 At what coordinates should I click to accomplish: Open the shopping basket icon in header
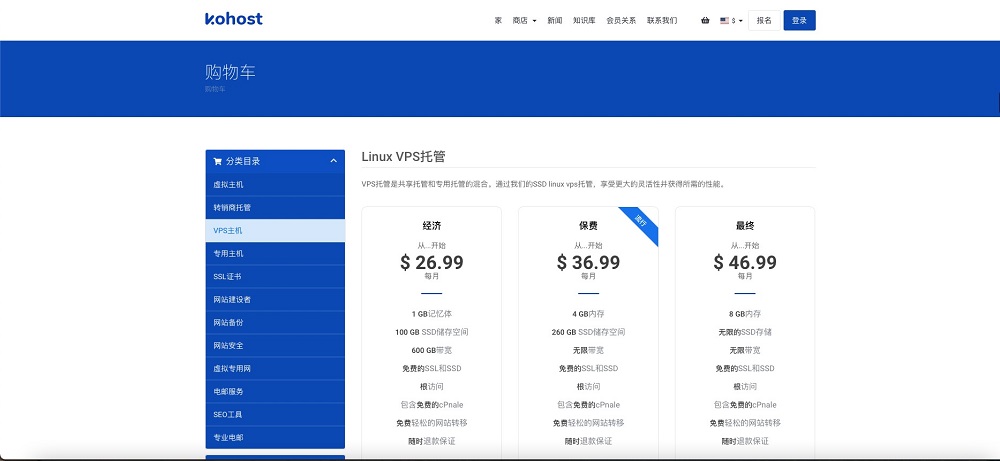click(705, 20)
